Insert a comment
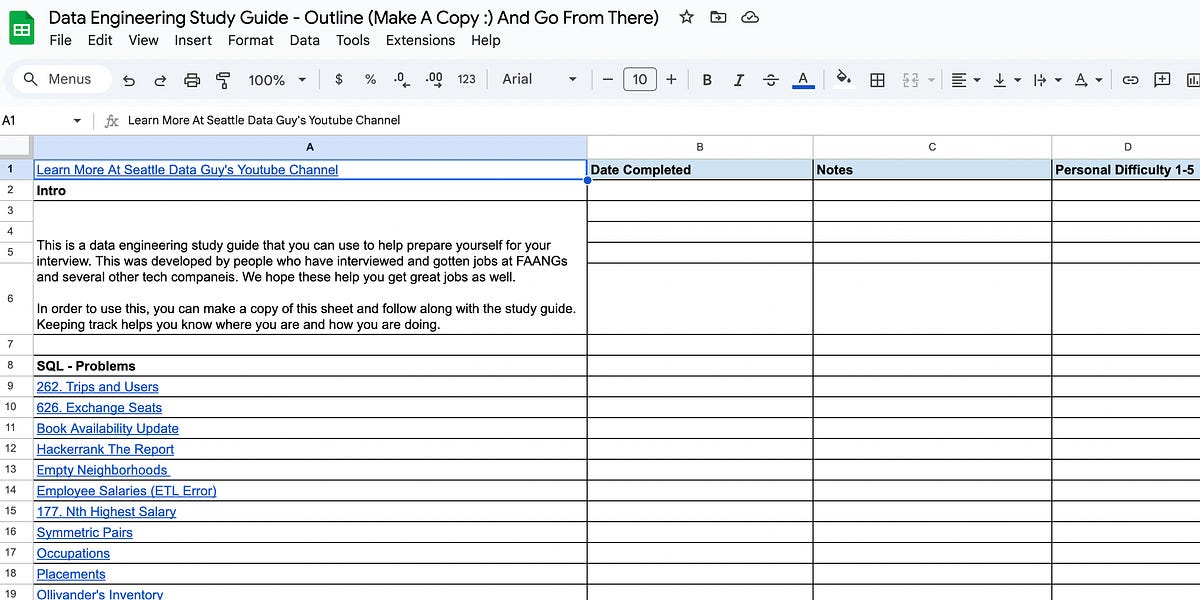 pos(1162,80)
